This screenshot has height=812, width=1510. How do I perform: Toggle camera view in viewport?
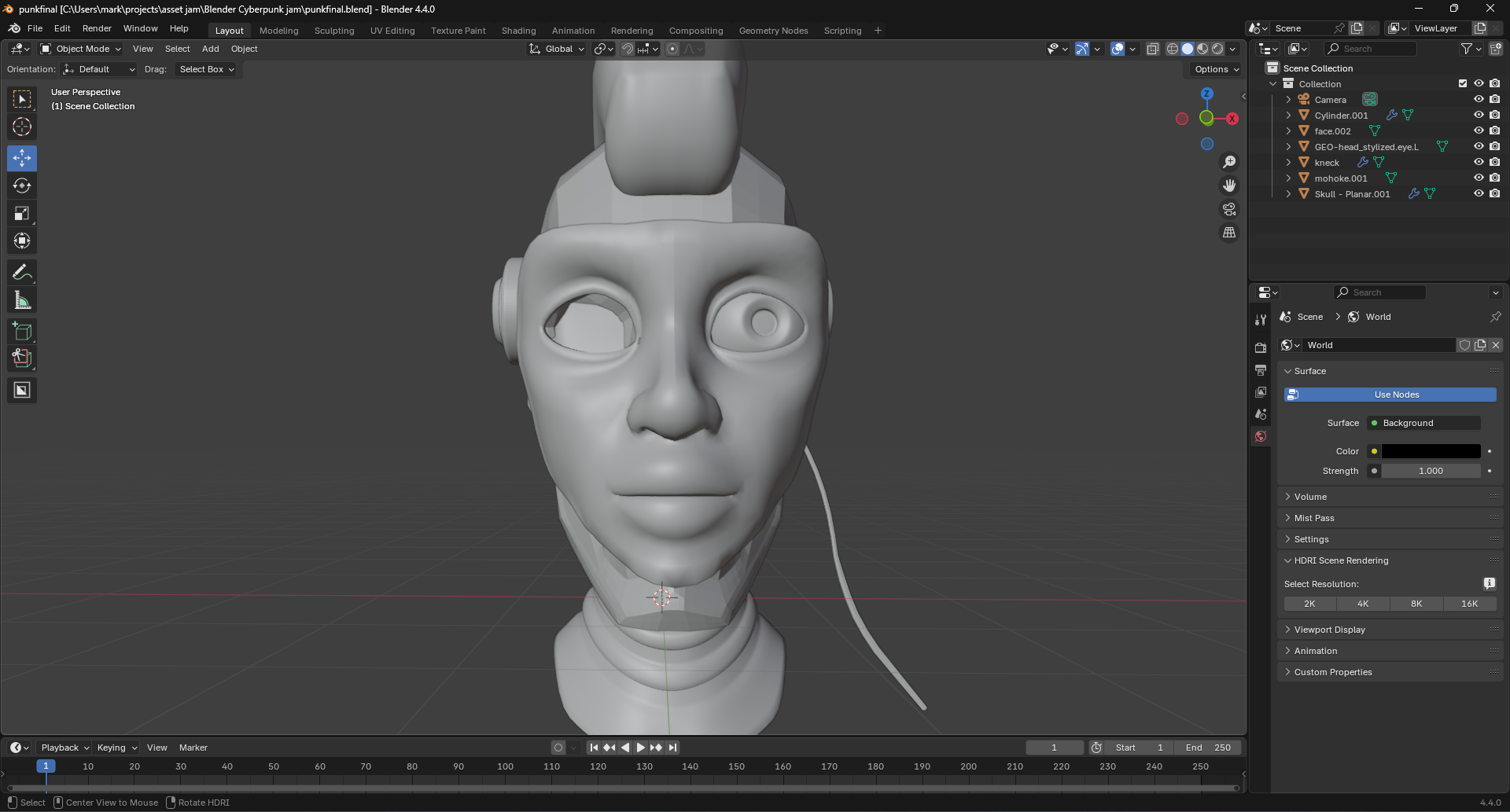[x=1228, y=209]
